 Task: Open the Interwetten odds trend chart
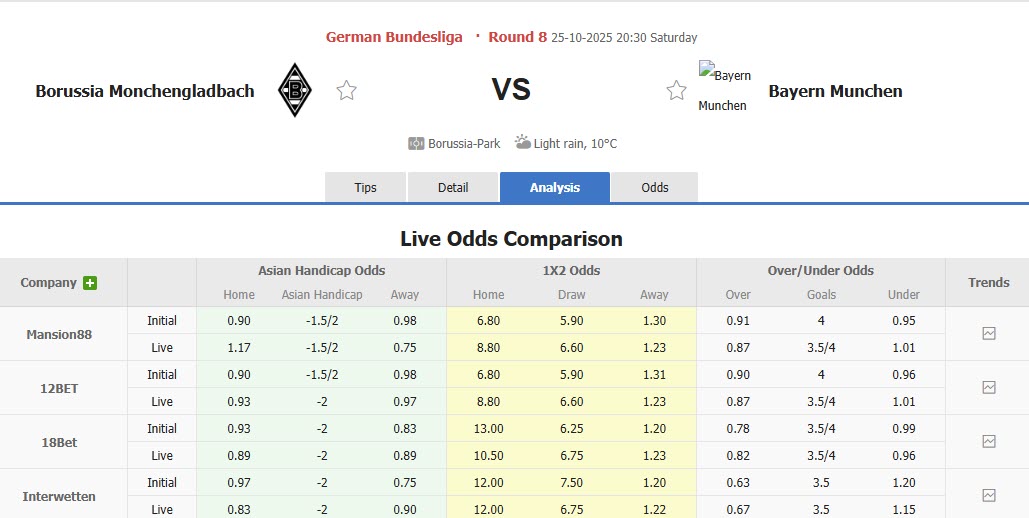988,495
